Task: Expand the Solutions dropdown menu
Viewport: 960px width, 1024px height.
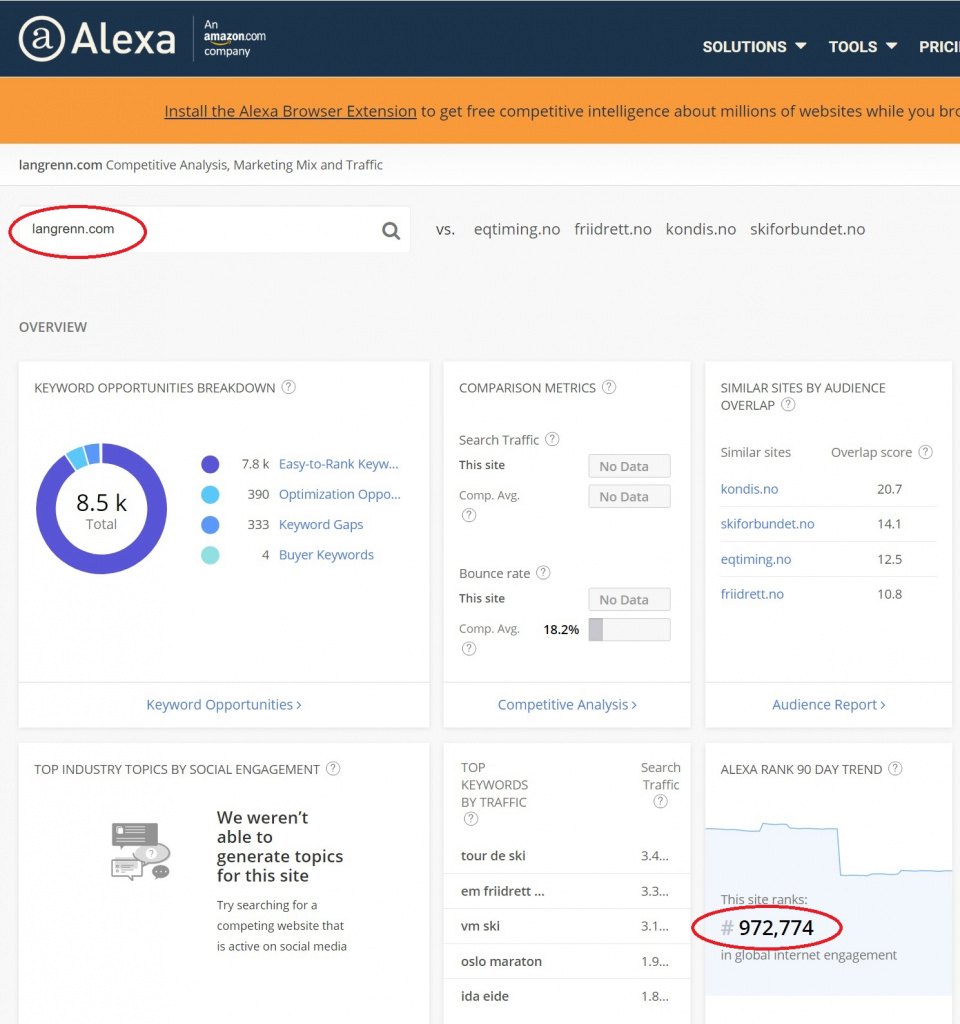Action: (754, 47)
